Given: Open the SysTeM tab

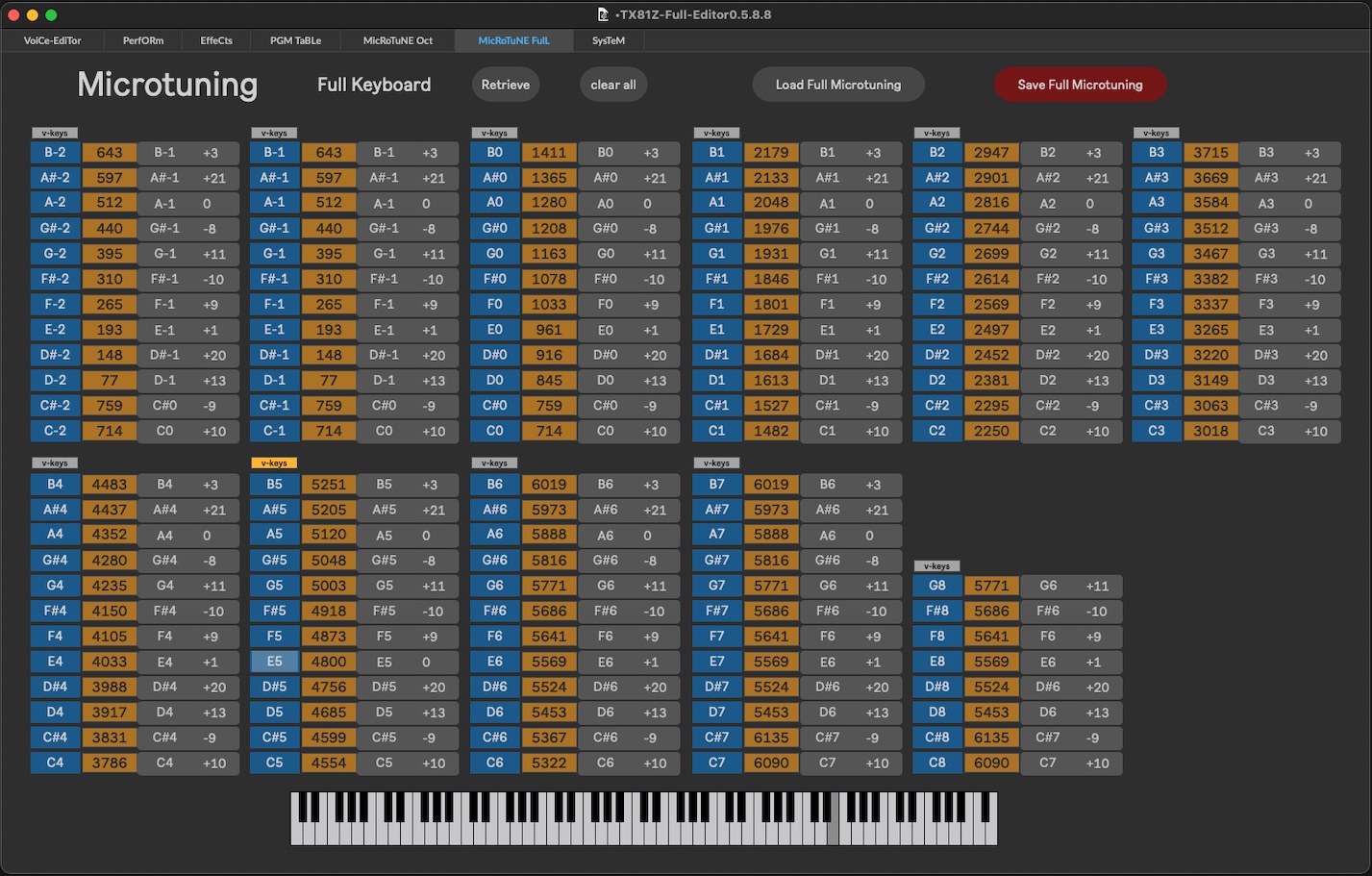Looking at the screenshot, I should click(x=608, y=40).
